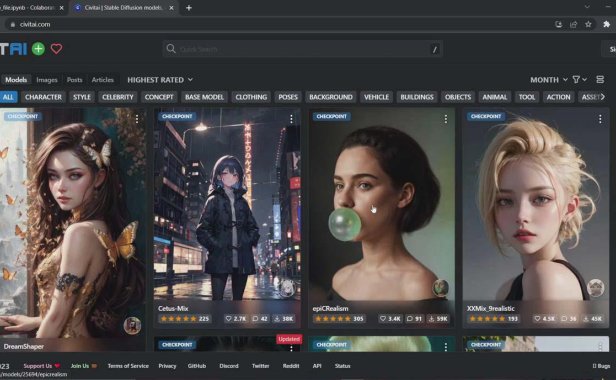Click the epiCRealism star rating
This screenshot has width=616, height=380.
339,319
